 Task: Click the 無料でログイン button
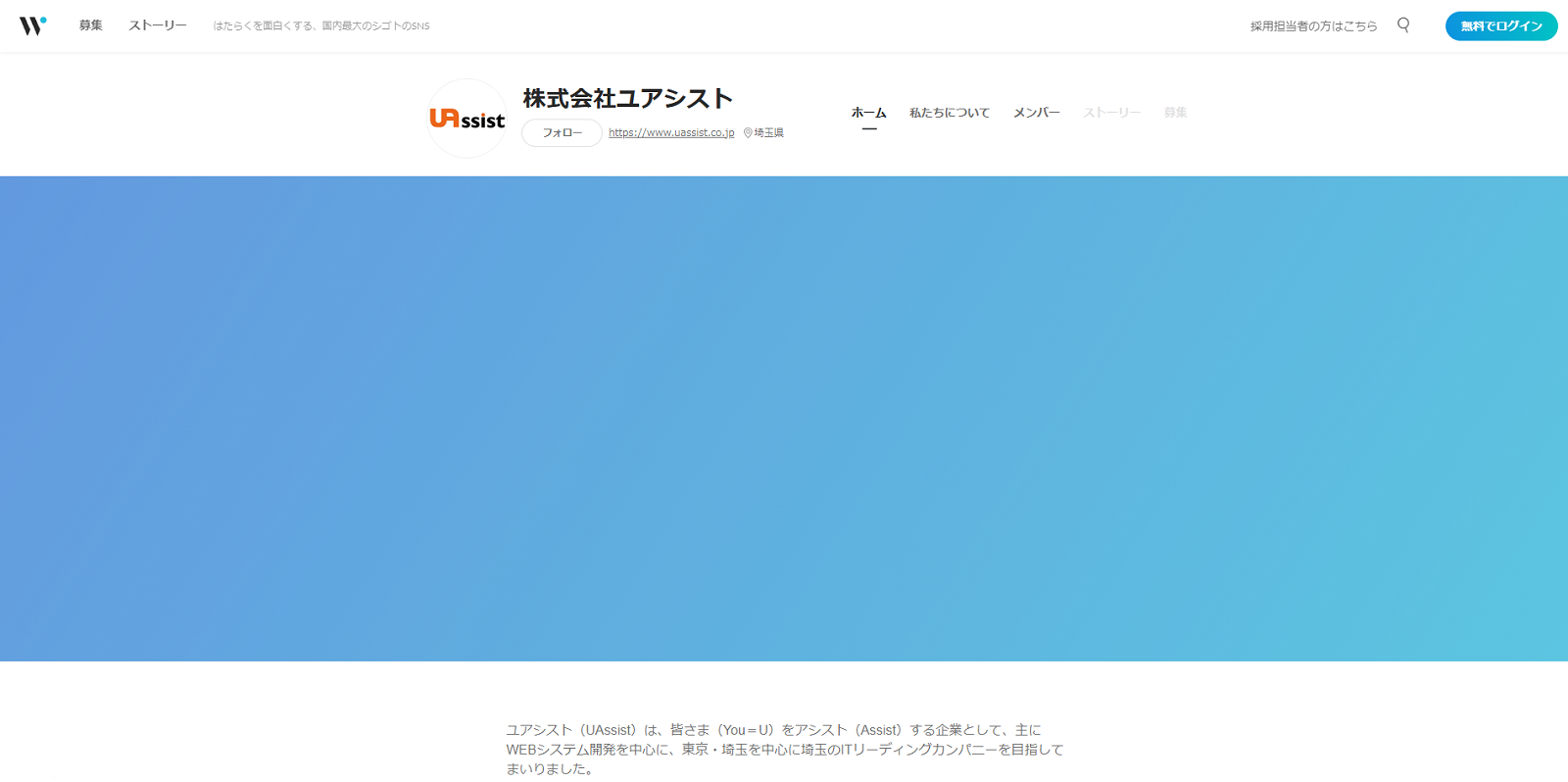[1501, 26]
